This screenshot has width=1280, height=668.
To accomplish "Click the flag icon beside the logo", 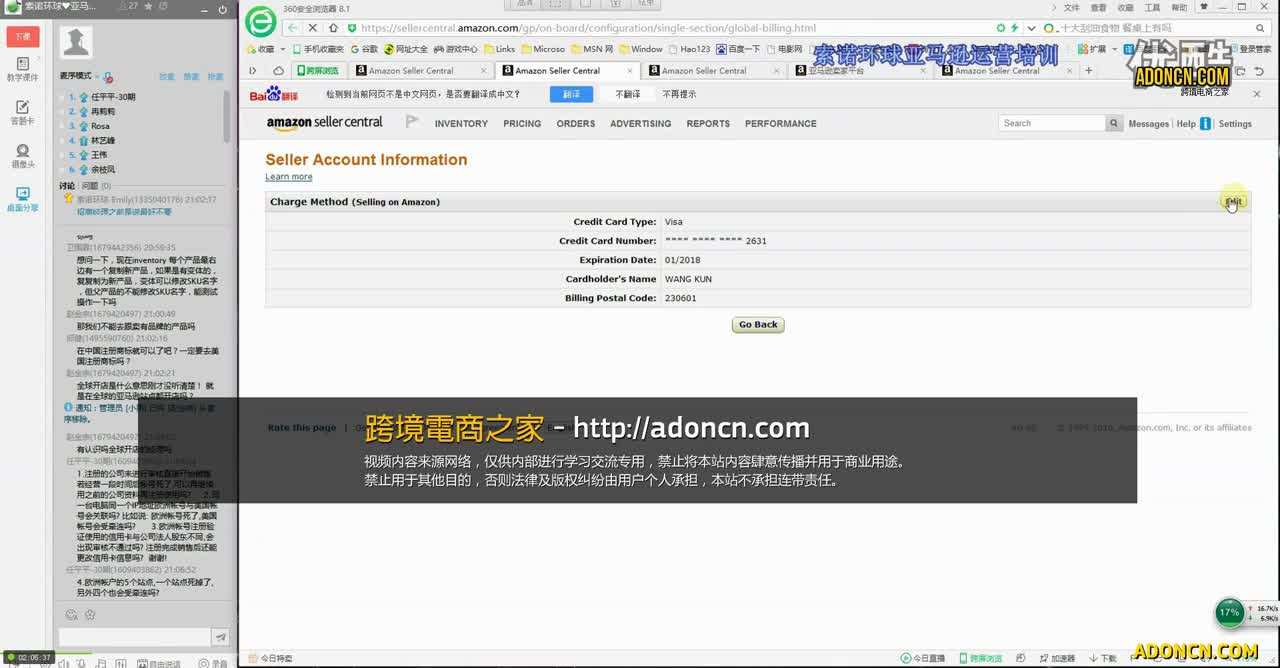I will [x=412, y=122].
